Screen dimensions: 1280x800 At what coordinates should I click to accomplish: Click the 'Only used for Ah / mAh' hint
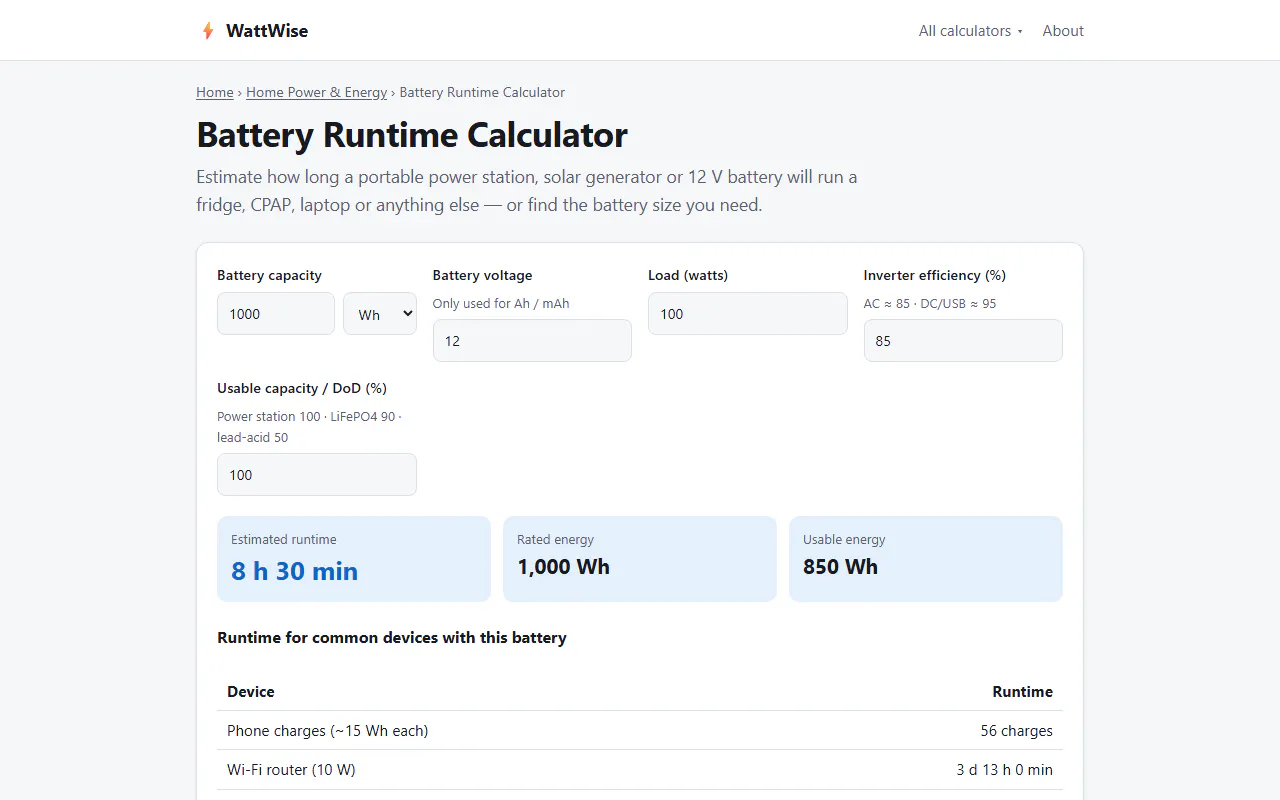pyautogui.click(x=501, y=303)
